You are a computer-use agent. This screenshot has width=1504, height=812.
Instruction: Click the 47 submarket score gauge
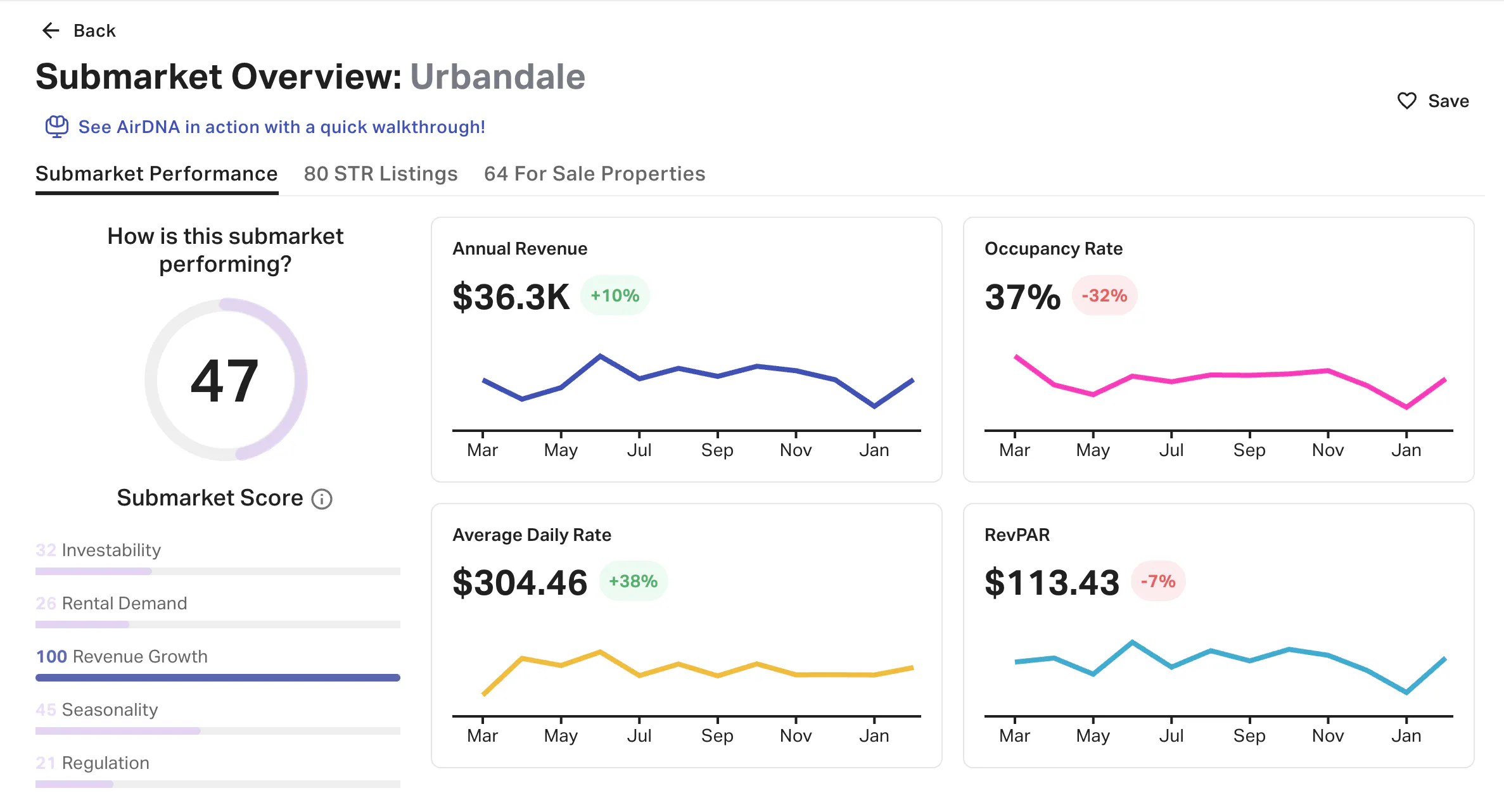[226, 379]
